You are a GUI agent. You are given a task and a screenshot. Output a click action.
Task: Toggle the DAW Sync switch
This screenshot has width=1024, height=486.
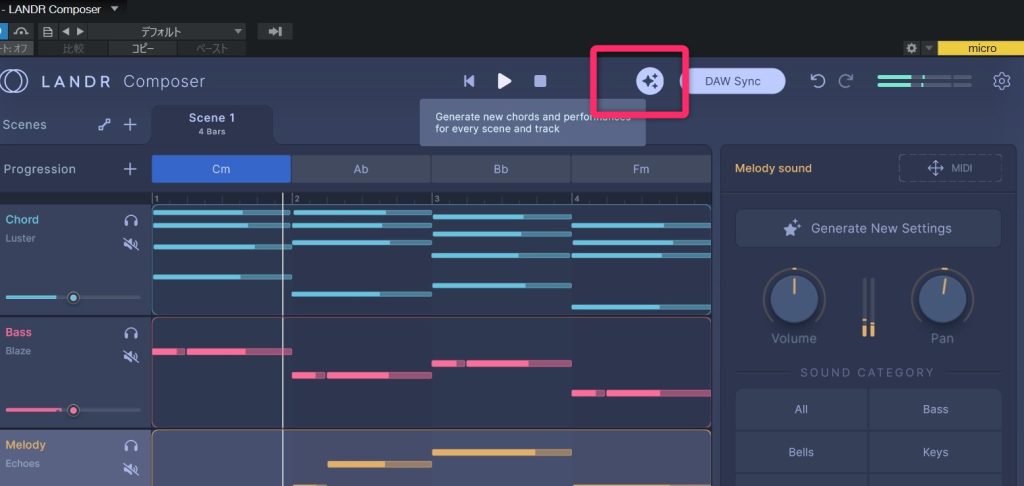[x=733, y=81]
